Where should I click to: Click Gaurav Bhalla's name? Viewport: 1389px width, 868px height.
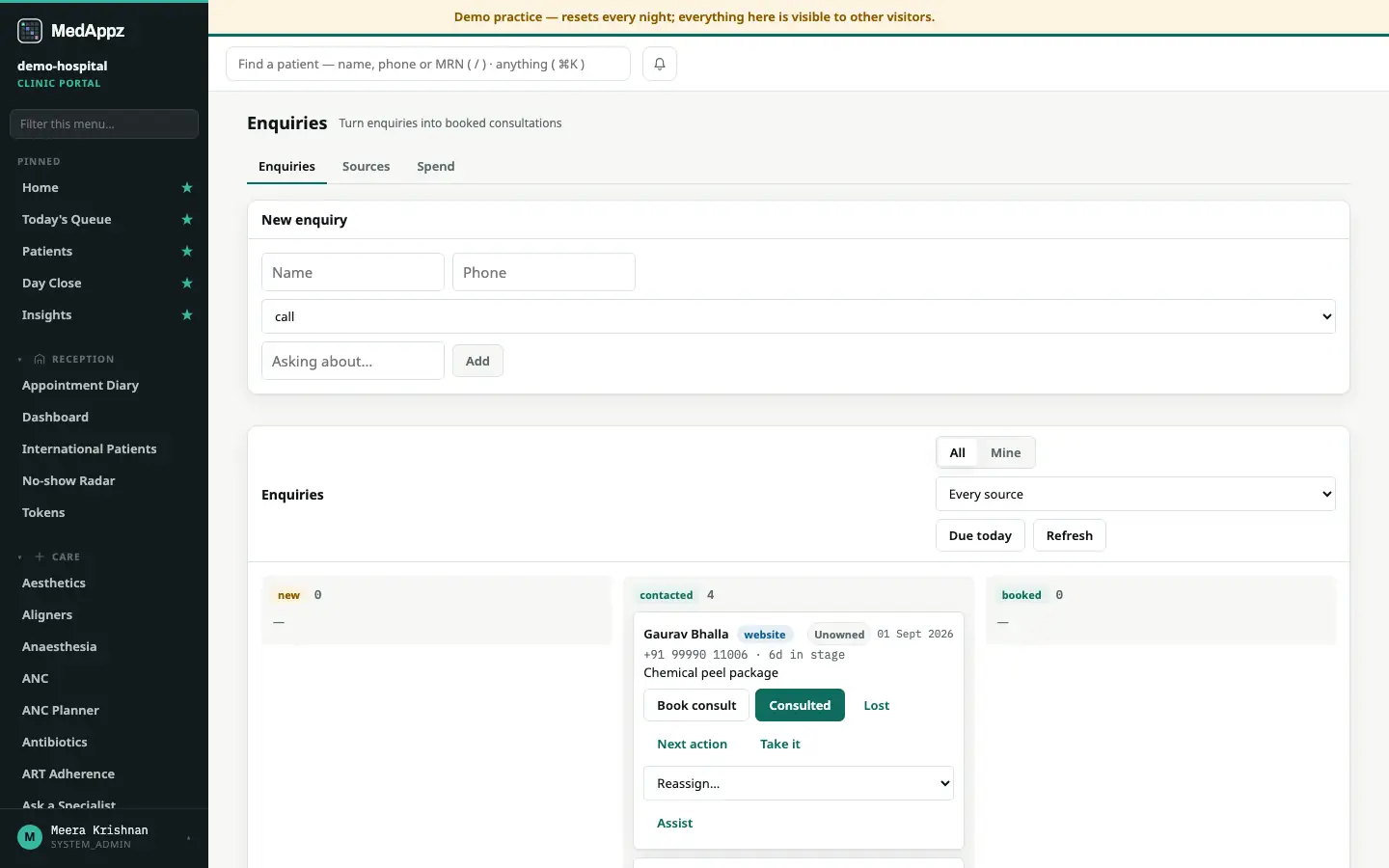pyautogui.click(x=686, y=634)
